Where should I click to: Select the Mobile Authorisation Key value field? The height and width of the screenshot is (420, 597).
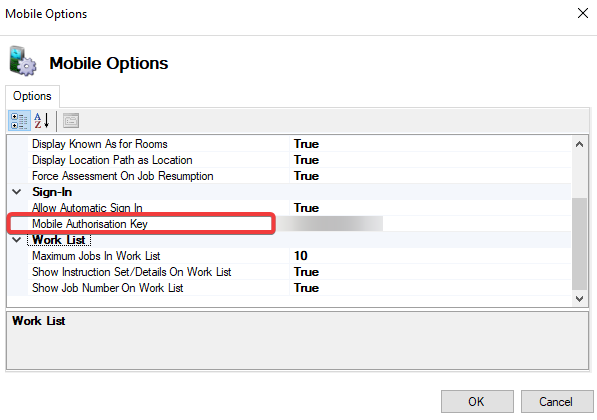click(430, 224)
